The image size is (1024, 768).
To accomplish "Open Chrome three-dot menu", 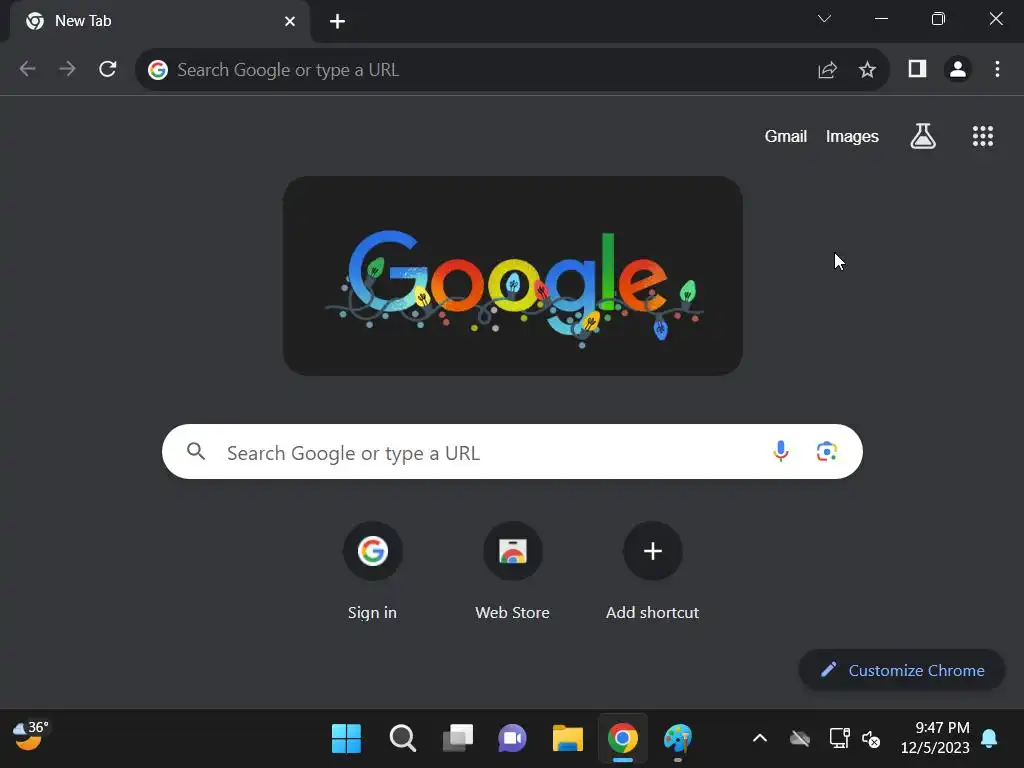I will tap(997, 69).
